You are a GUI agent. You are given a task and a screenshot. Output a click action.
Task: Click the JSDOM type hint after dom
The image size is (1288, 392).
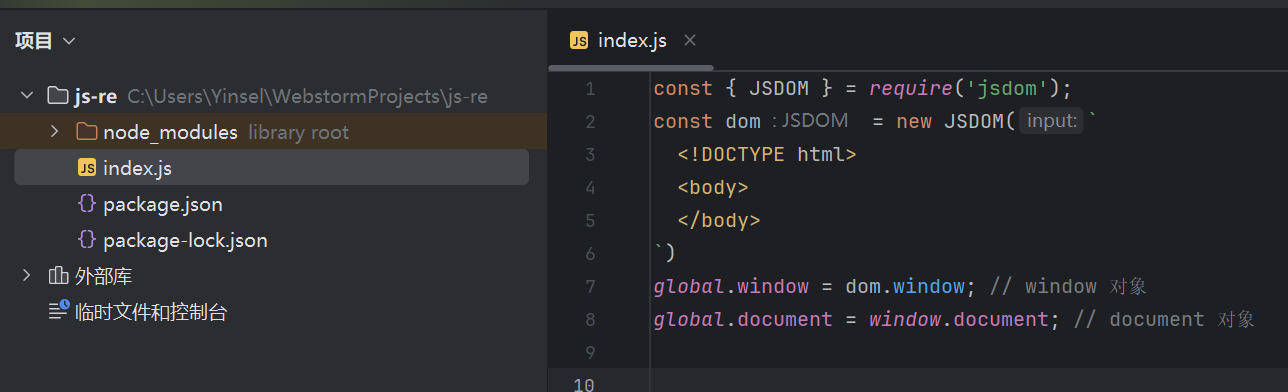(810, 121)
